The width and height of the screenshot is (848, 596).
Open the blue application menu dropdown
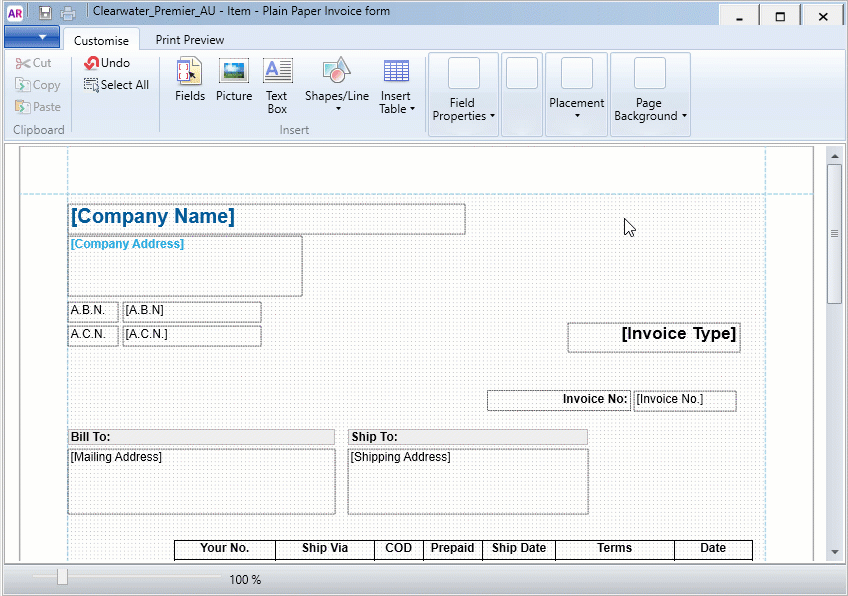(x=32, y=37)
